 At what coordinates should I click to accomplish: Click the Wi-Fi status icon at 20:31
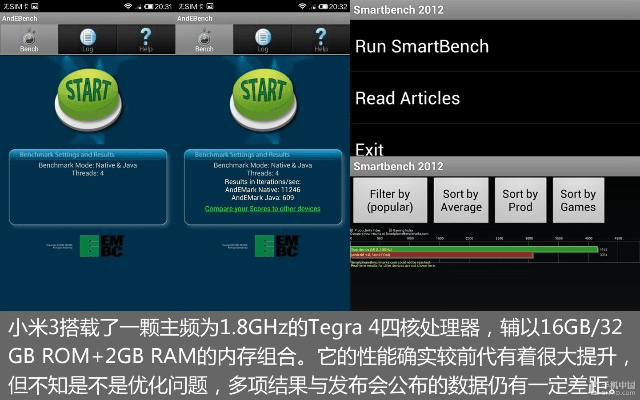(128, 6)
